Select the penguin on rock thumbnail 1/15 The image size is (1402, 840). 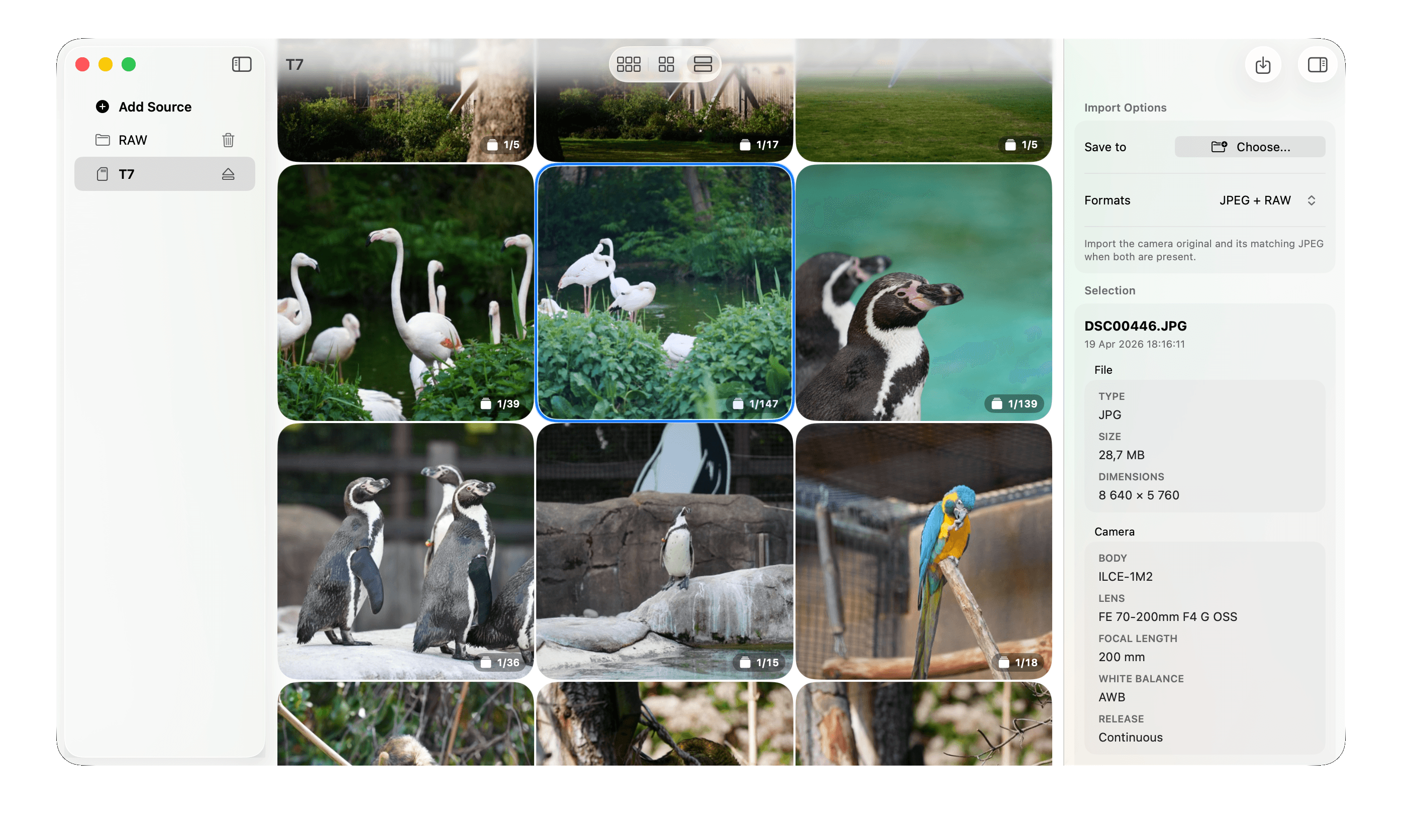pos(664,551)
